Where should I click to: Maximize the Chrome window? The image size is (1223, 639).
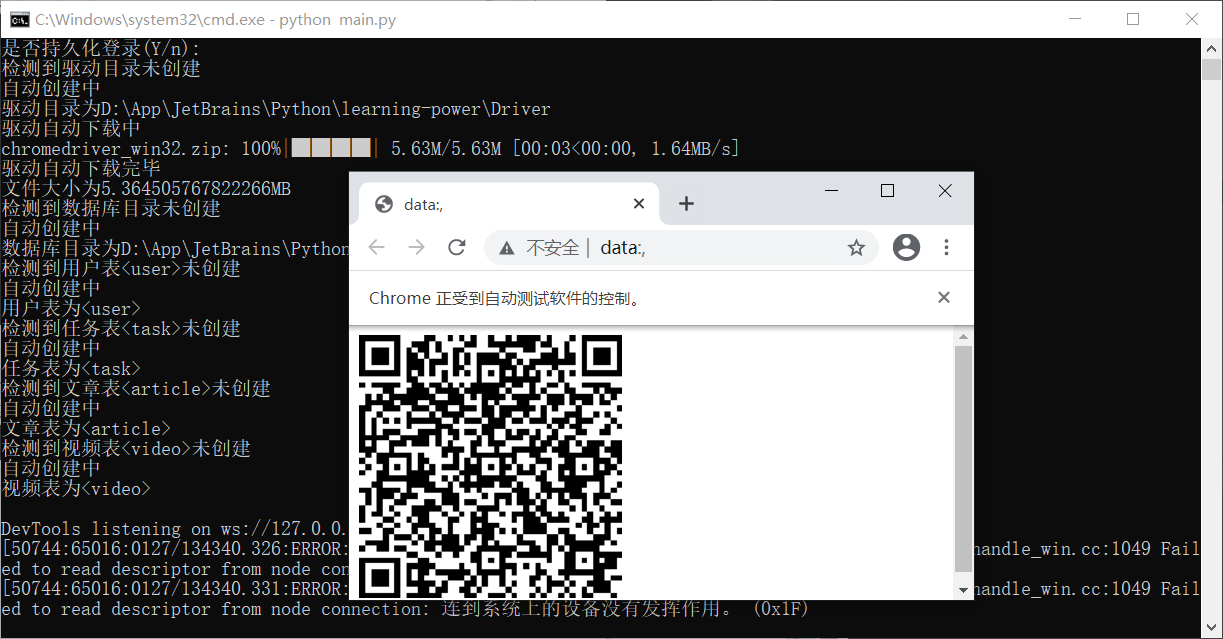tap(887, 190)
